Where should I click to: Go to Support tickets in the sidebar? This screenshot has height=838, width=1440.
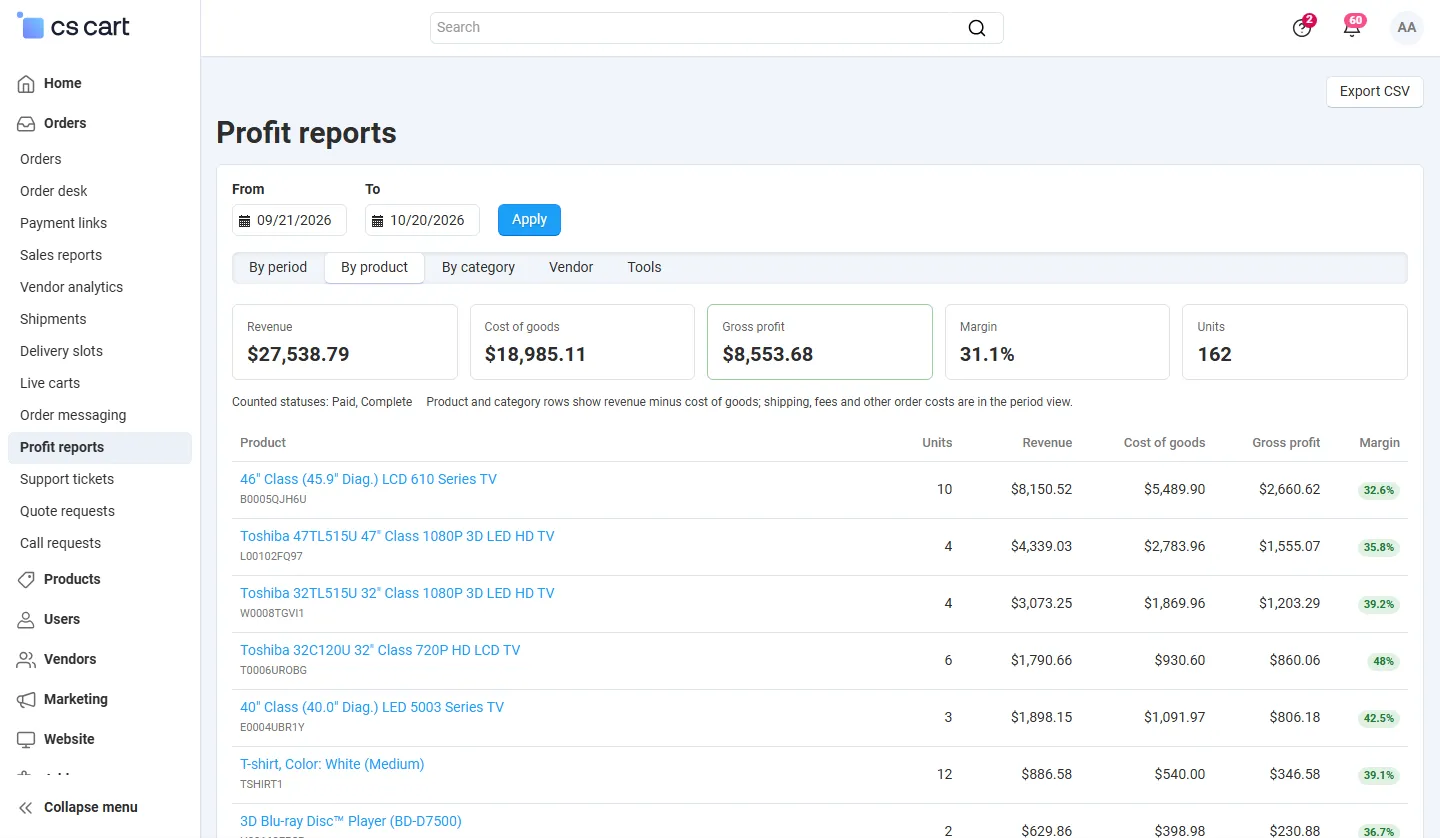point(67,479)
